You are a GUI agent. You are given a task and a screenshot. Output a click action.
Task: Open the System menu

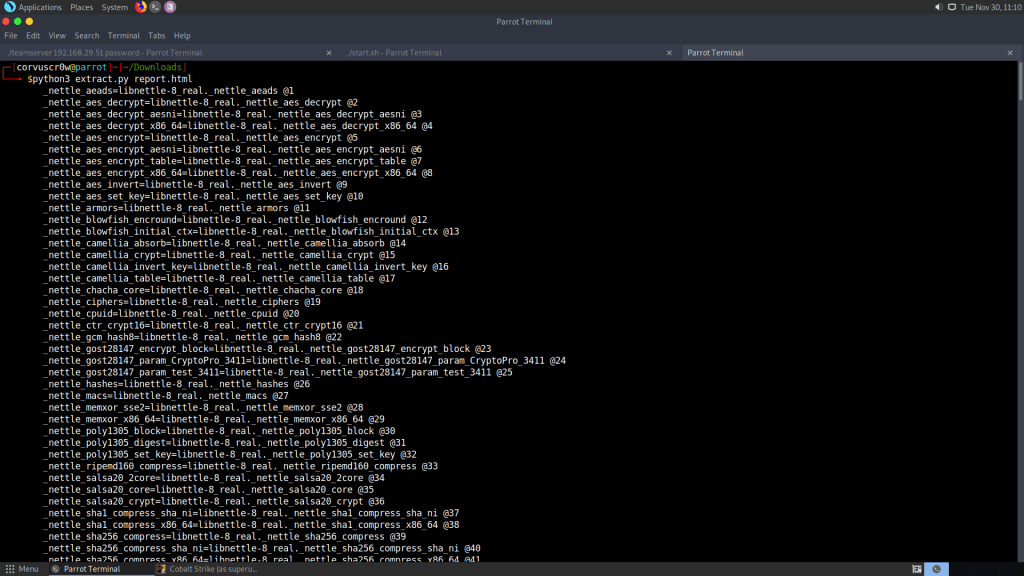coord(115,7)
